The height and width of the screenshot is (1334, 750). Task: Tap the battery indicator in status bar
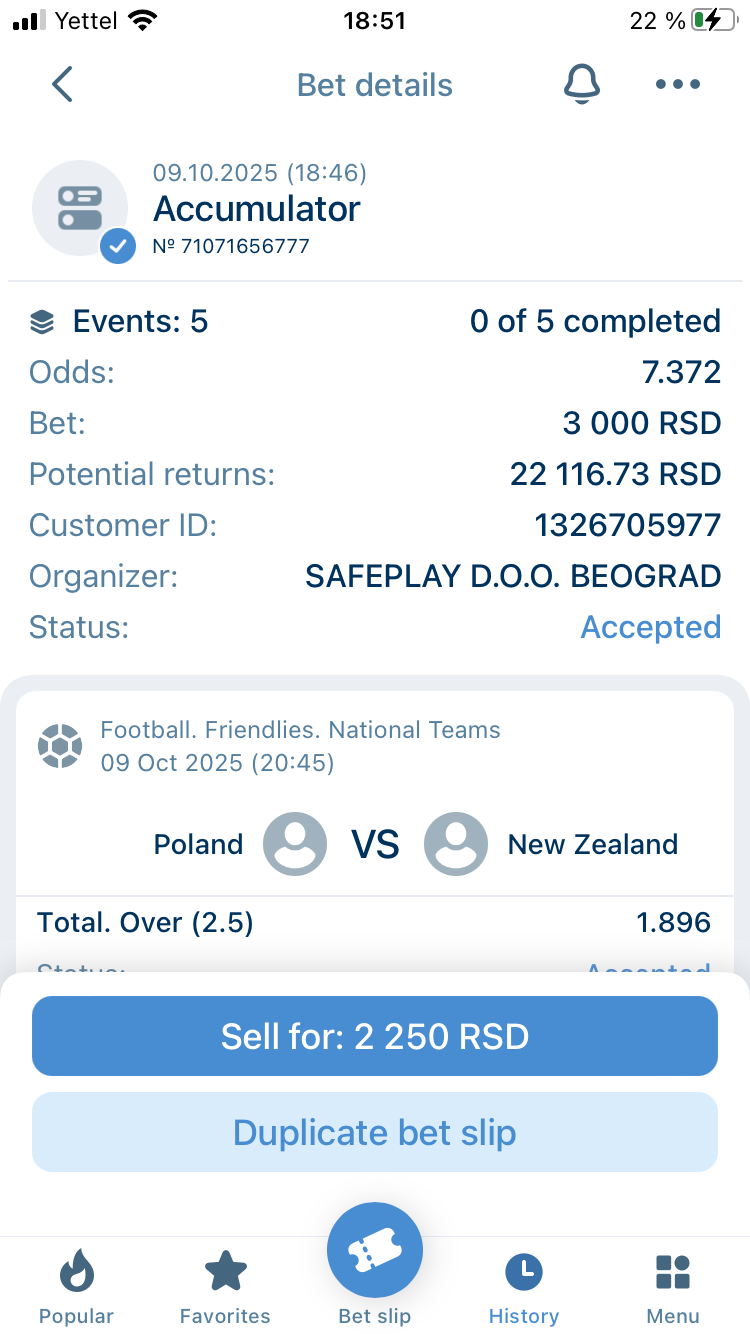(x=713, y=21)
